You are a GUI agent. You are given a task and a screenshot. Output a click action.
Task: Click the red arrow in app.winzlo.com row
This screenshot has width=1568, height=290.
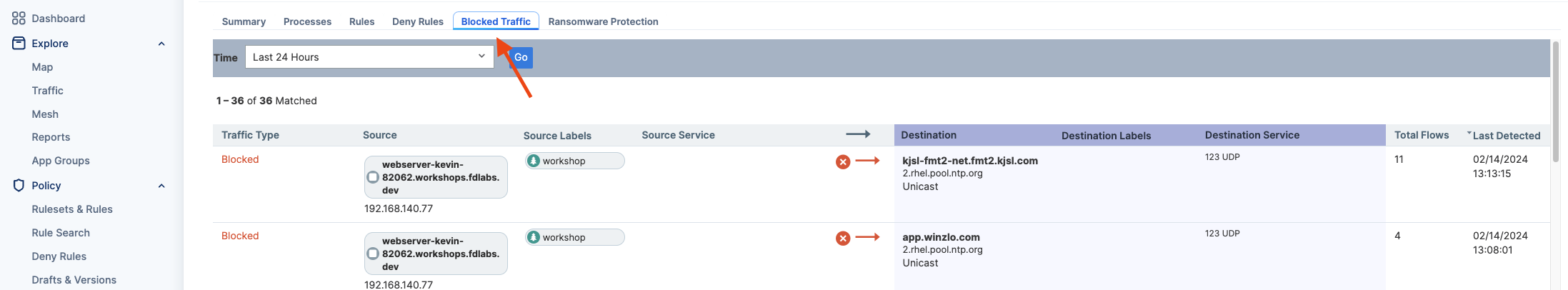867,237
